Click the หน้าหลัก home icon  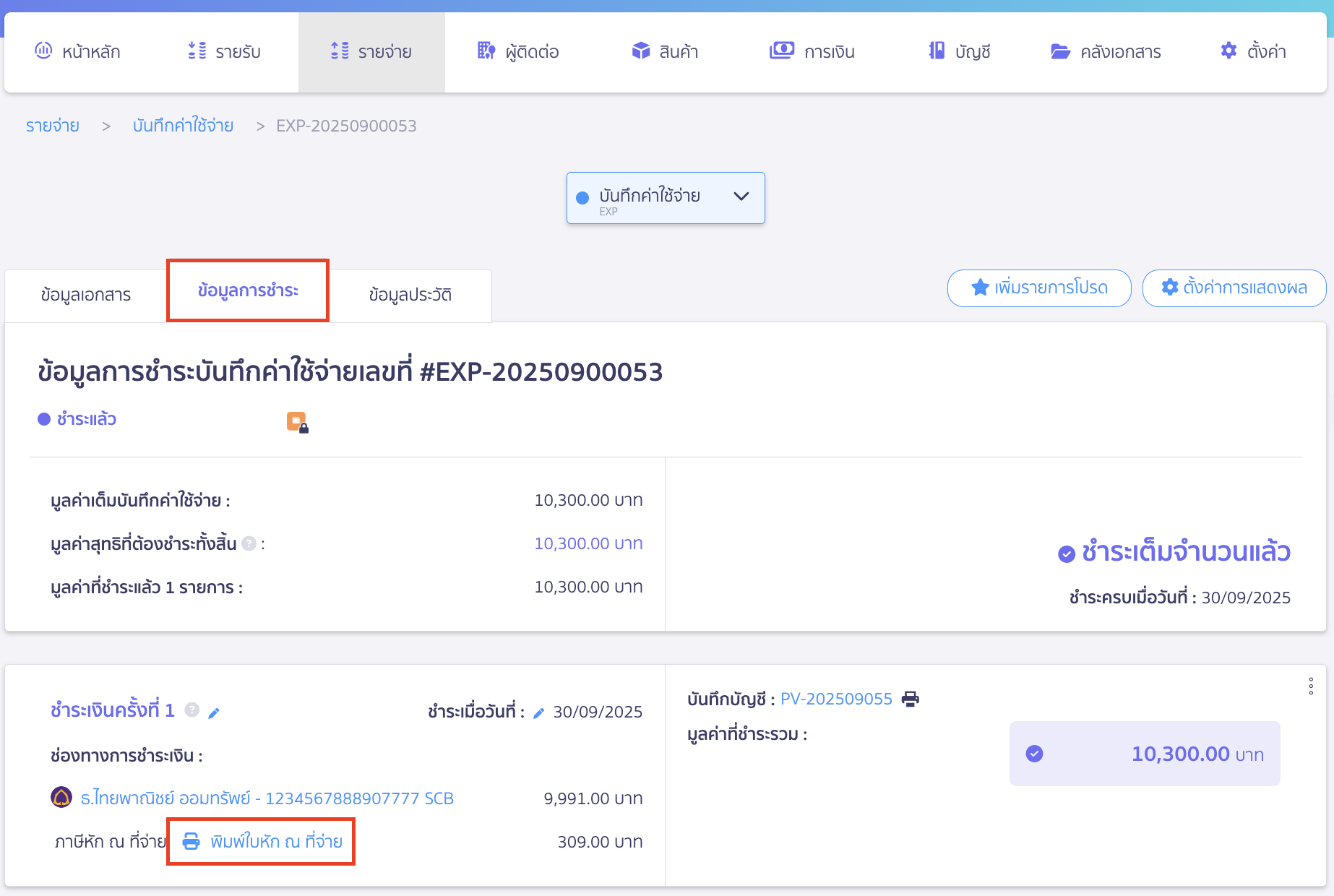43,51
